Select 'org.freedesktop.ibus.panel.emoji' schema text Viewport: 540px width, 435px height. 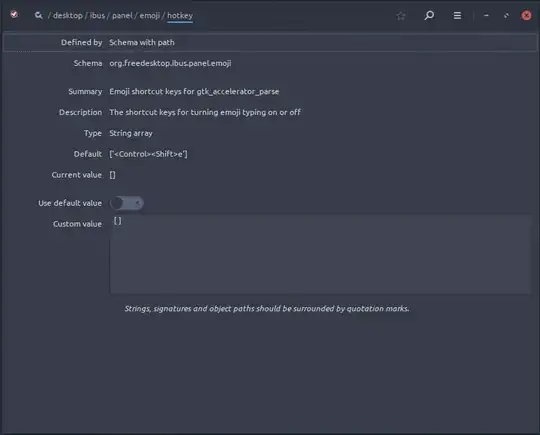coord(170,63)
